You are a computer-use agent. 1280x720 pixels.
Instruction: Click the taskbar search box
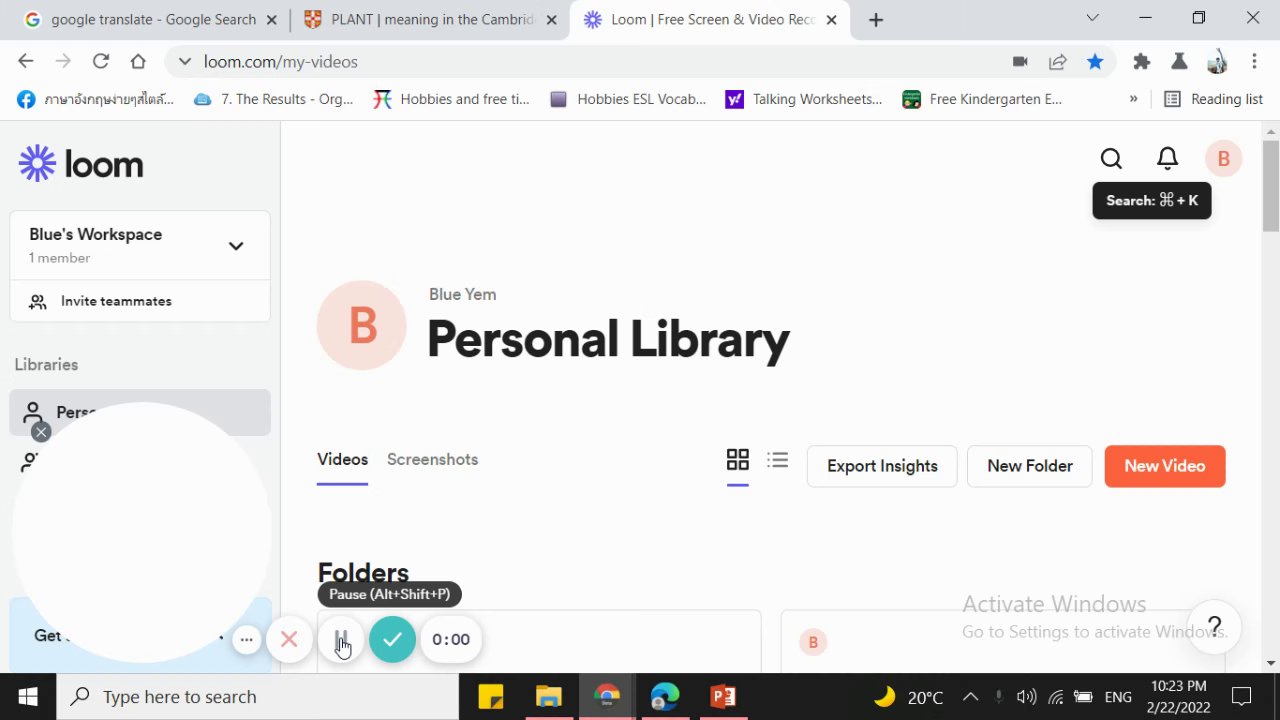[x=257, y=697]
